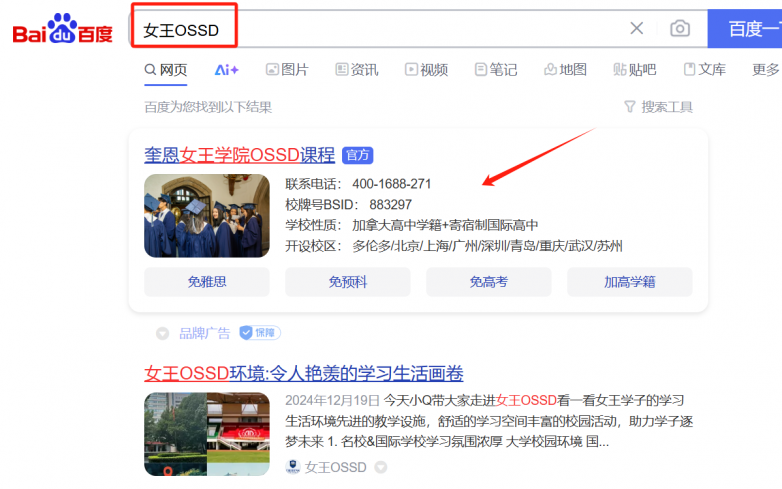Open image search via camera icon
Viewport: 782px width, 489px height.
point(680,28)
